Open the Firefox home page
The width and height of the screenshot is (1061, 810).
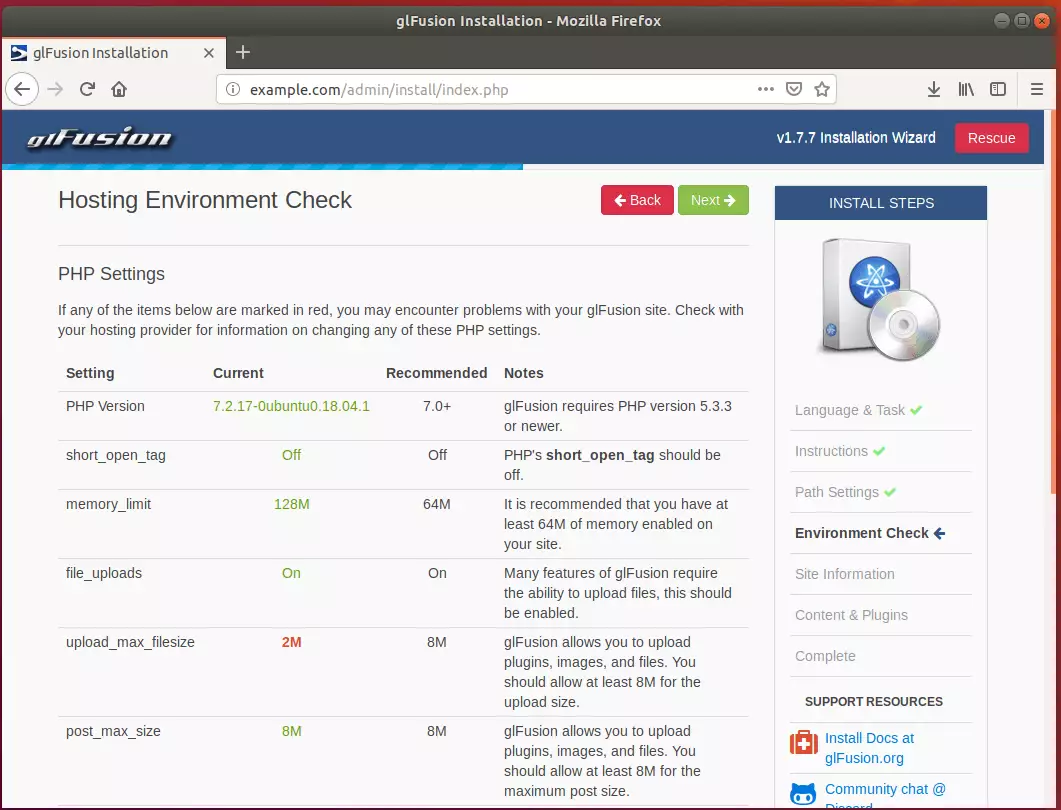tap(119, 89)
